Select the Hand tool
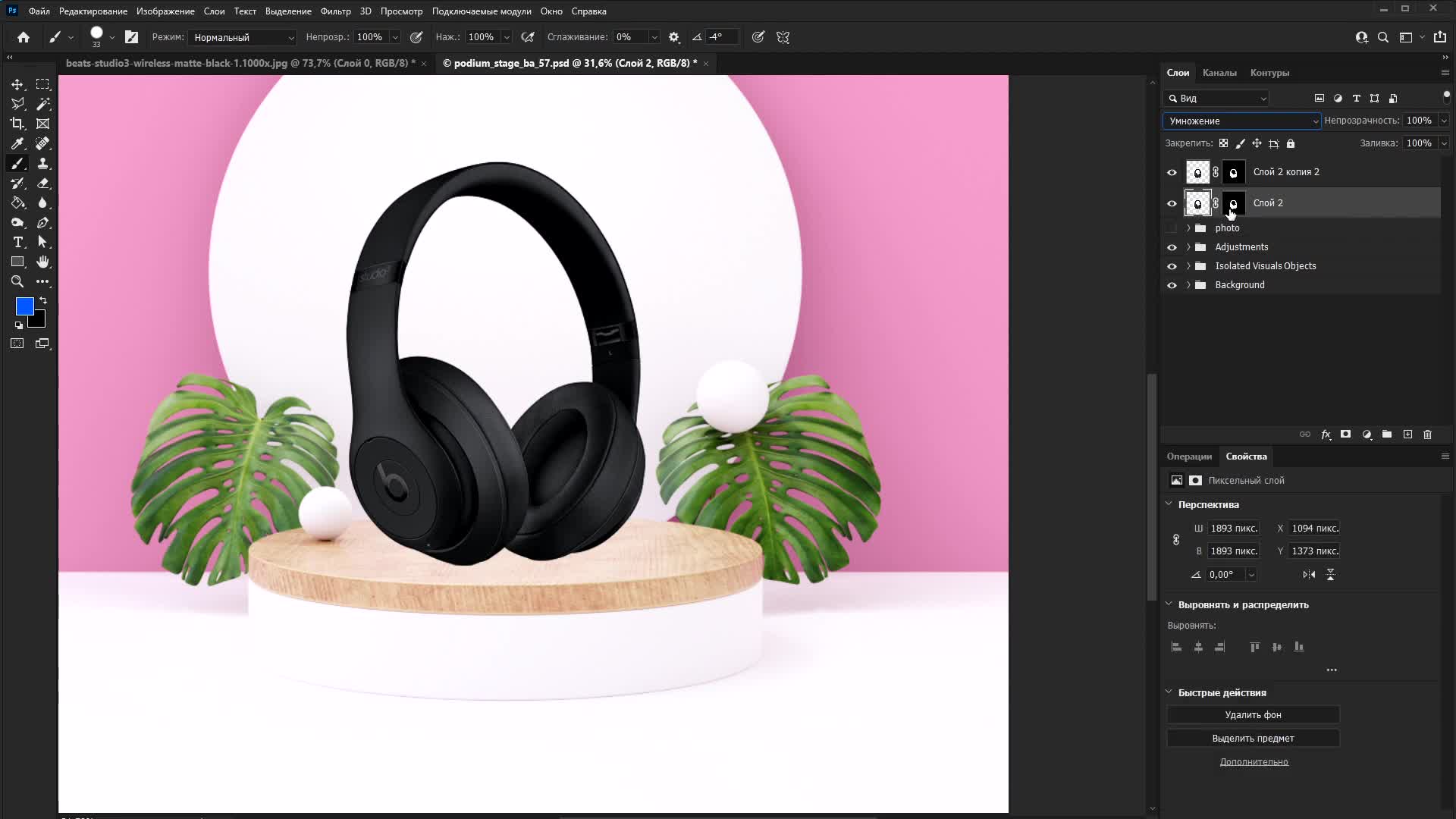 click(x=43, y=262)
